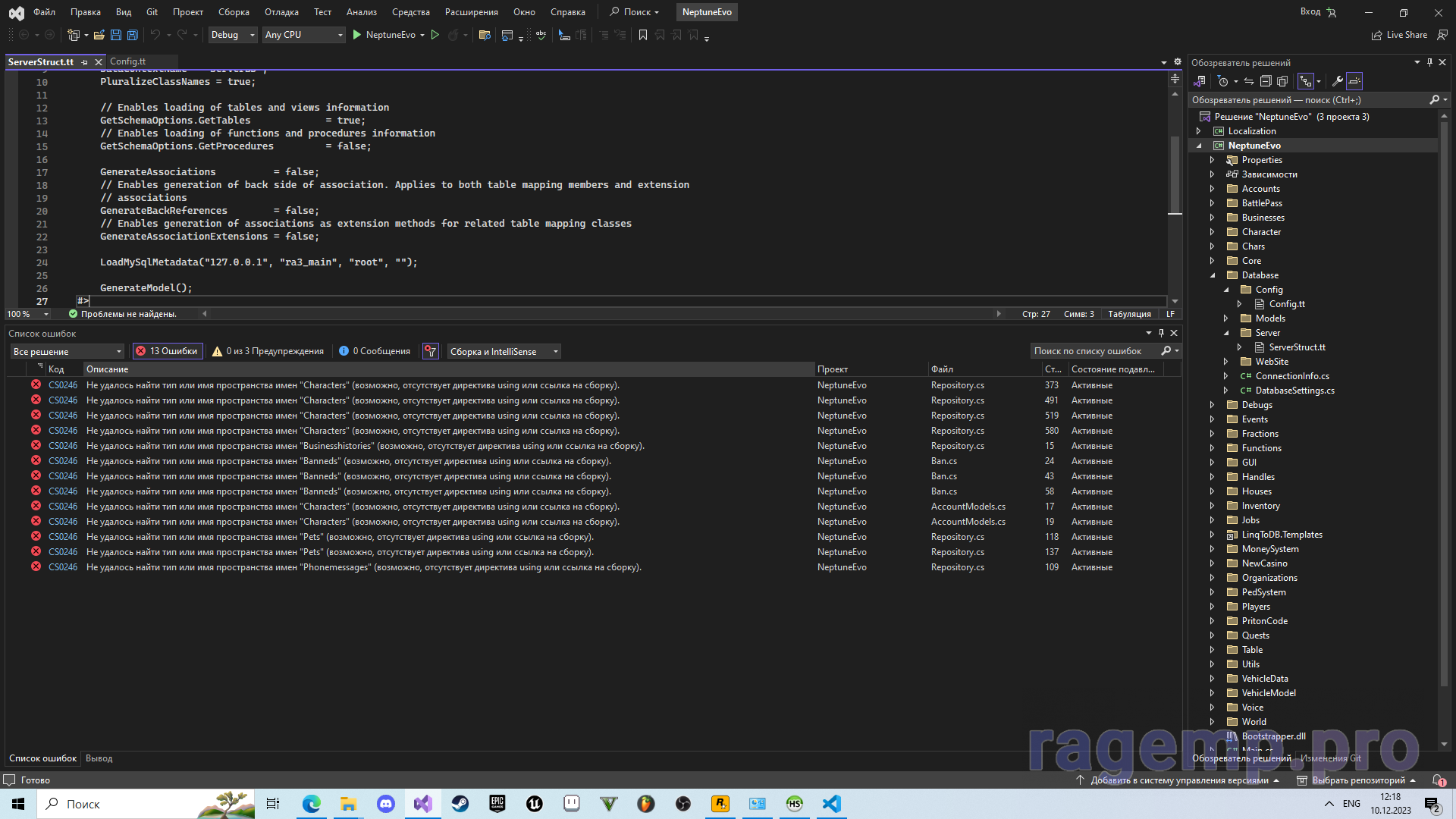Expand the Models folder
This screenshot has height=819, width=1456.
pyautogui.click(x=1226, y=318)
